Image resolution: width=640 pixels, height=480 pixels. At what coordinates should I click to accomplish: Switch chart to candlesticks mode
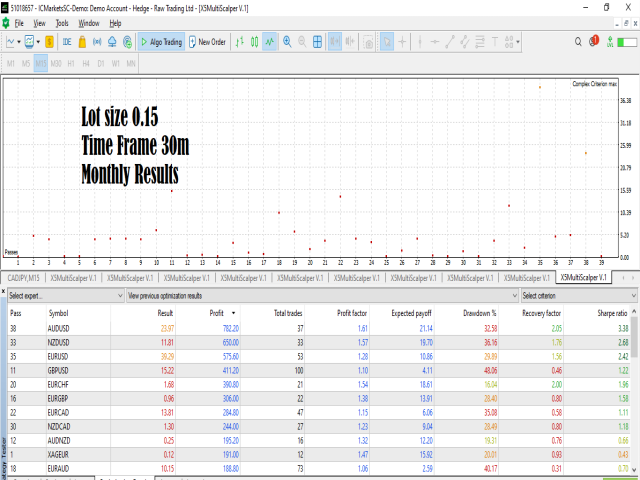coord(254,42)
